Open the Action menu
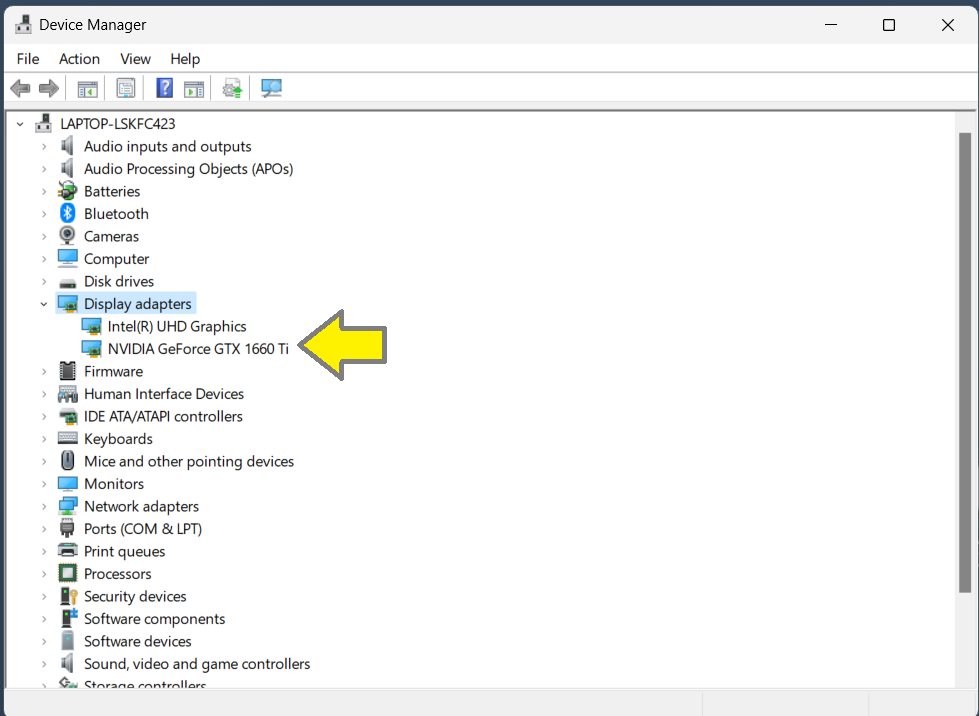 click(79, 59)
